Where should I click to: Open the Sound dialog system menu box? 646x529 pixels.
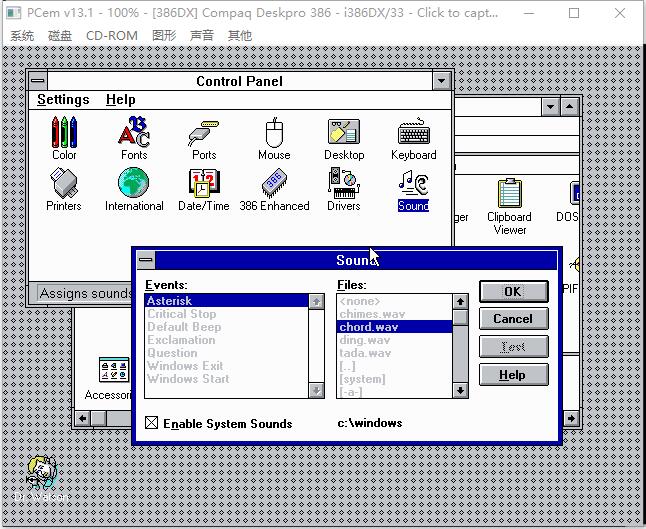145,260
